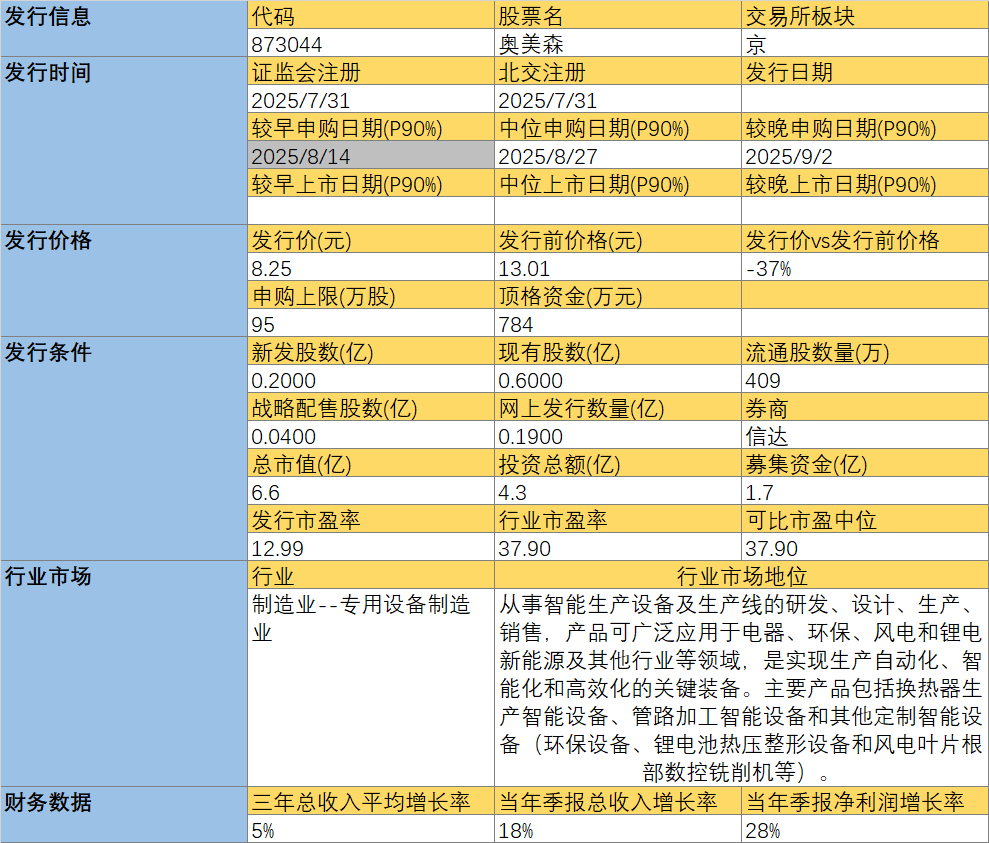Select the value cell 784
The width and height of the screenshot is (989, 843).
[617, 323]
